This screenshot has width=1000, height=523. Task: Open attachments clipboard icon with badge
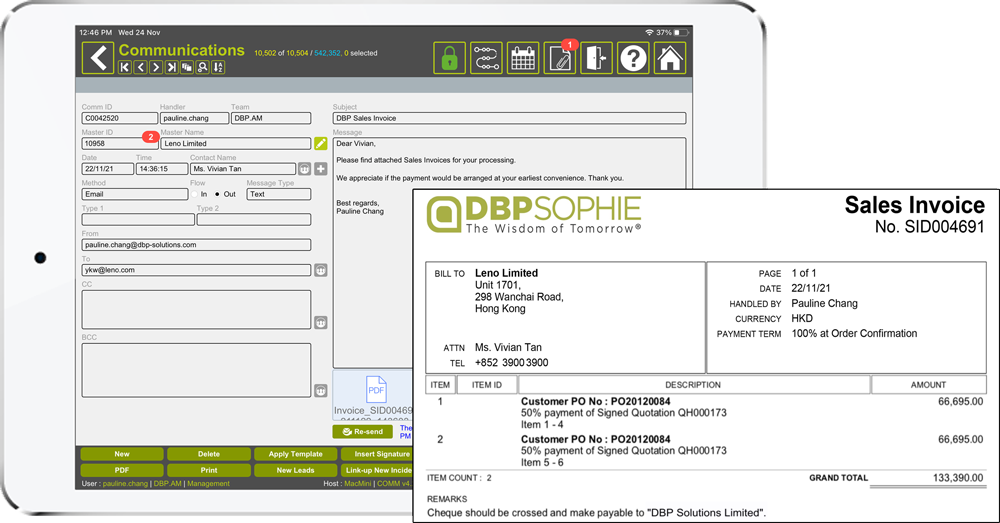[559, 58]
